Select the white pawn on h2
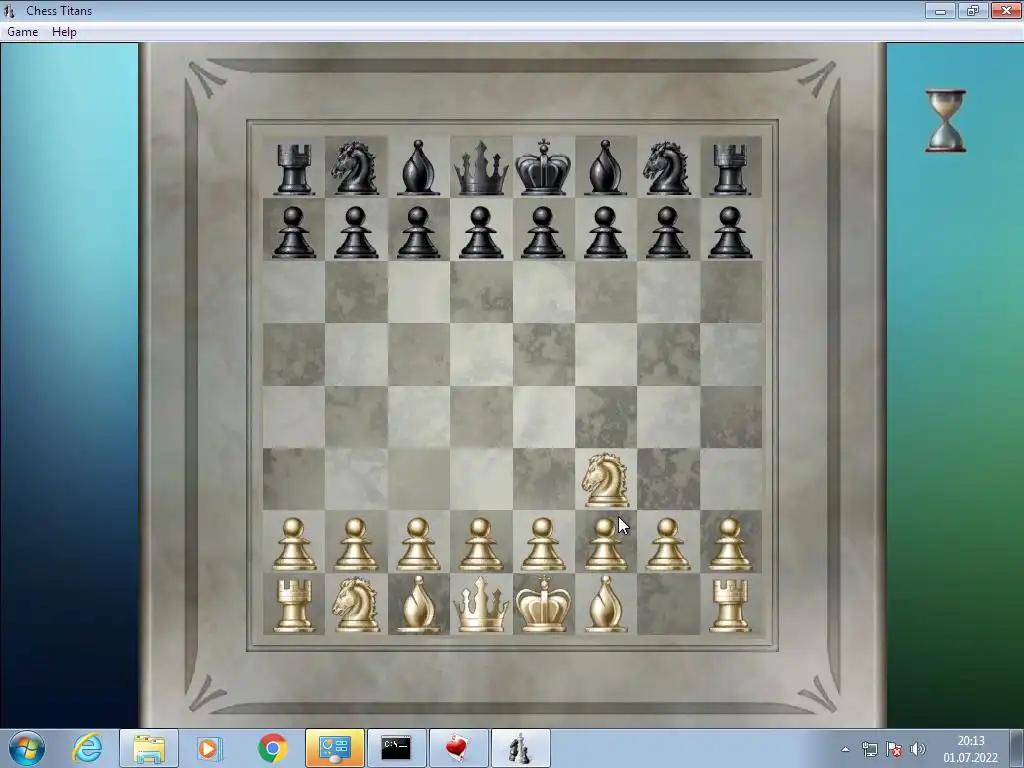1024x768 pixels. click(729, 544)
